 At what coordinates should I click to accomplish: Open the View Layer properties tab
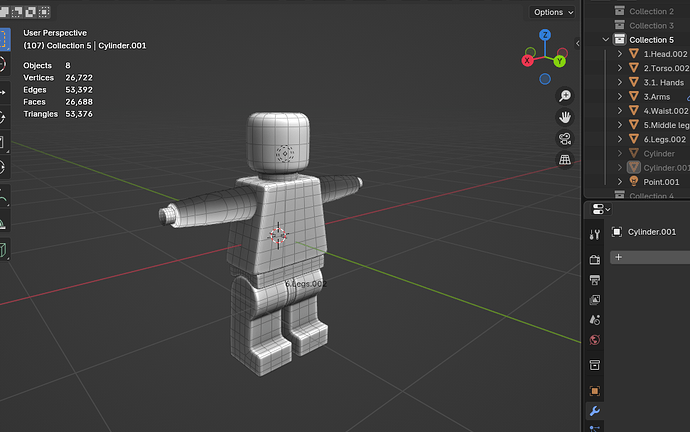[x=595, y=300]
